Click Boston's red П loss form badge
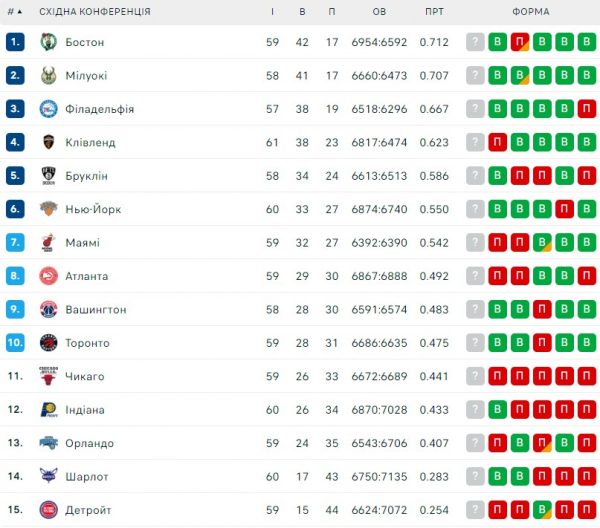The height and width of the screenshot is (528, 600). [520, 42]
